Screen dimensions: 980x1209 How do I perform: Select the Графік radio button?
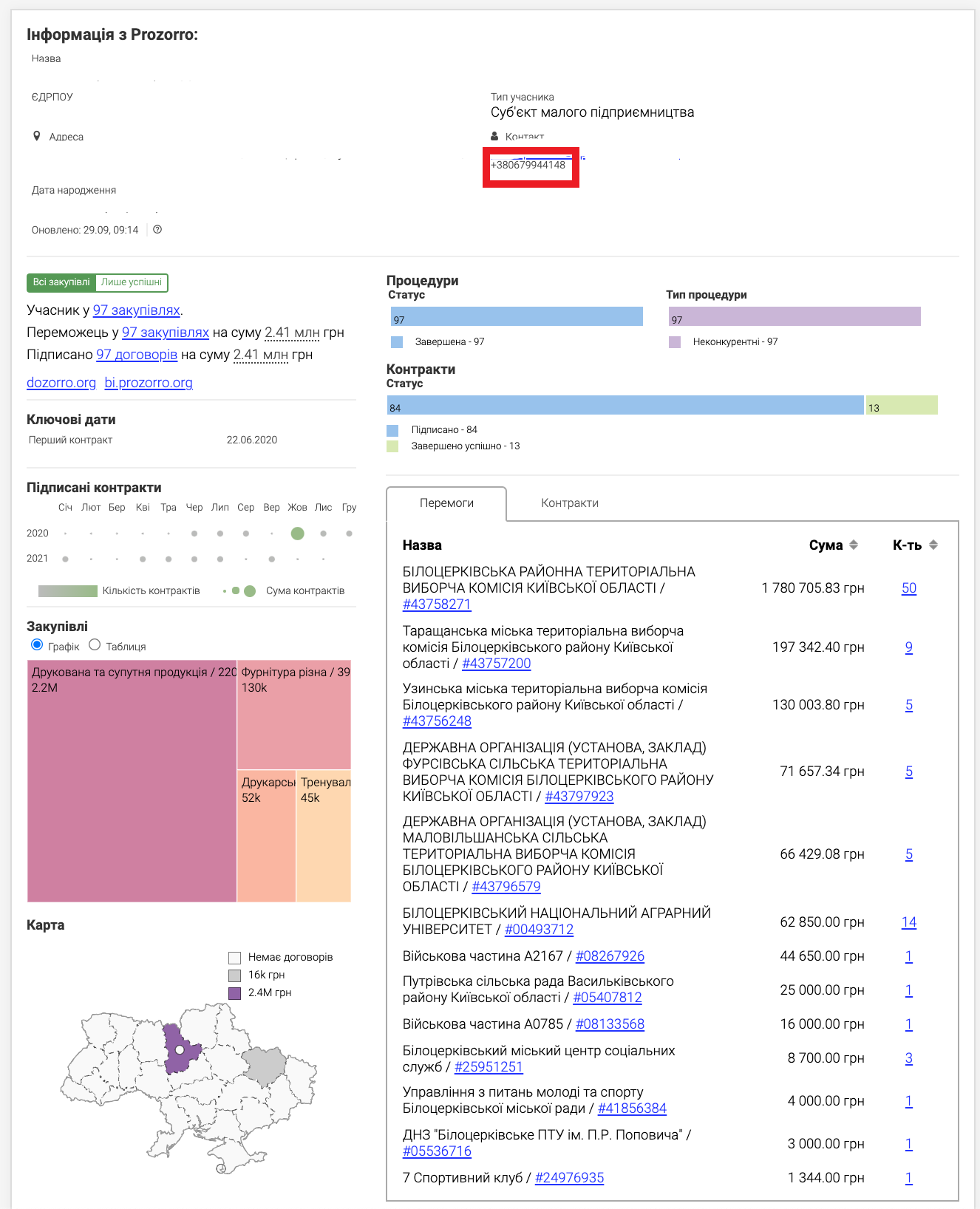37,645
